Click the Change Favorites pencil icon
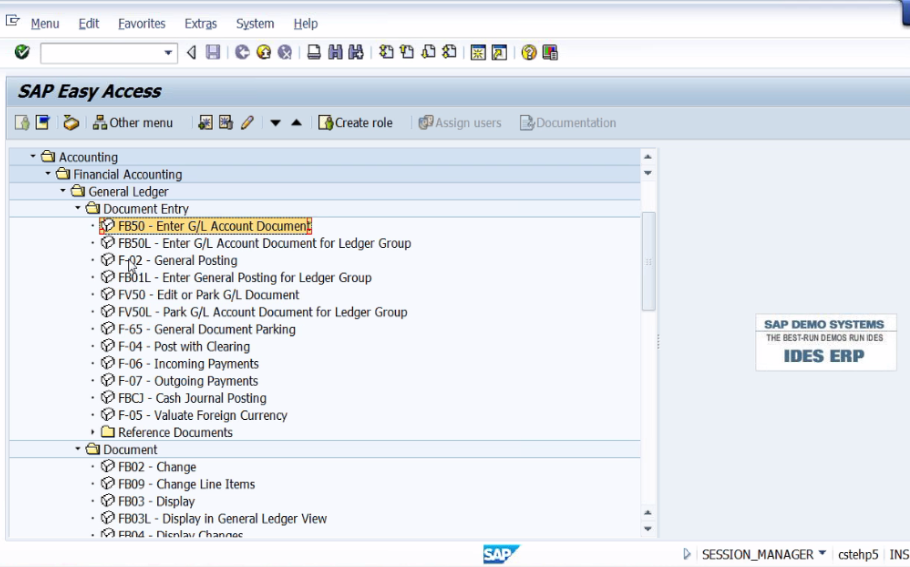 247,122
